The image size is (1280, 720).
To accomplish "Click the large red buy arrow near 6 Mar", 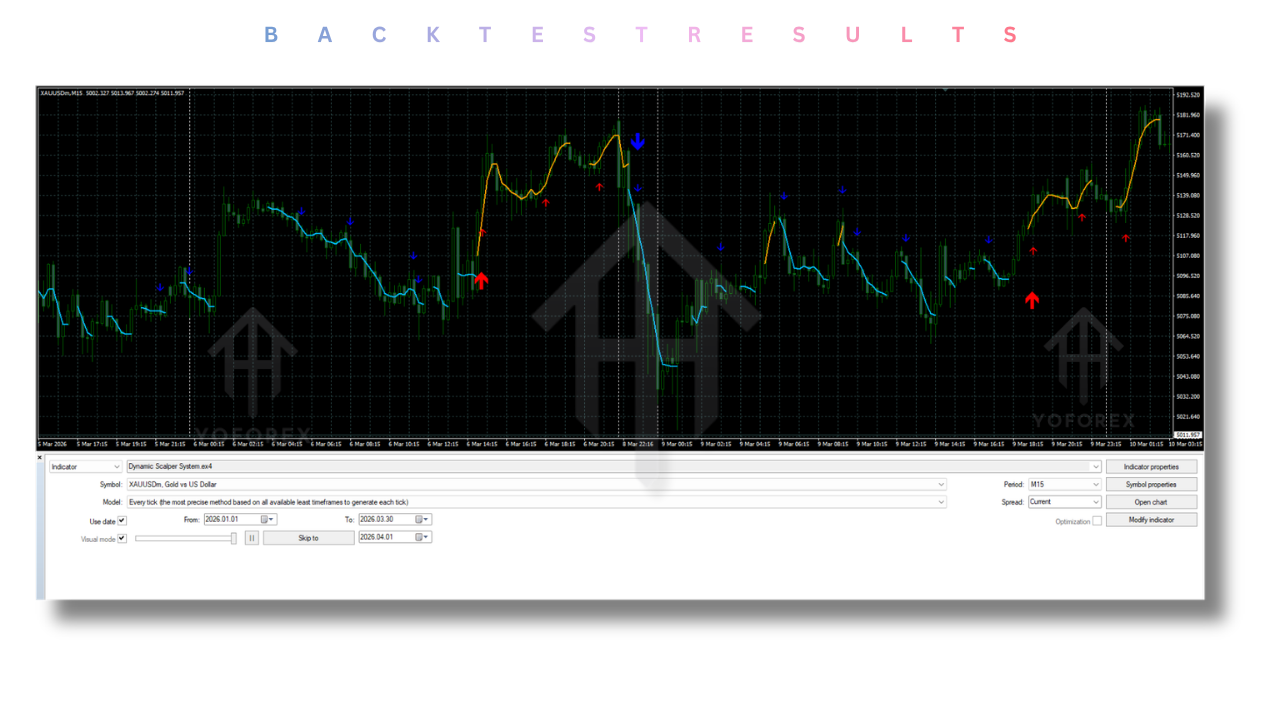I will 481,281.
